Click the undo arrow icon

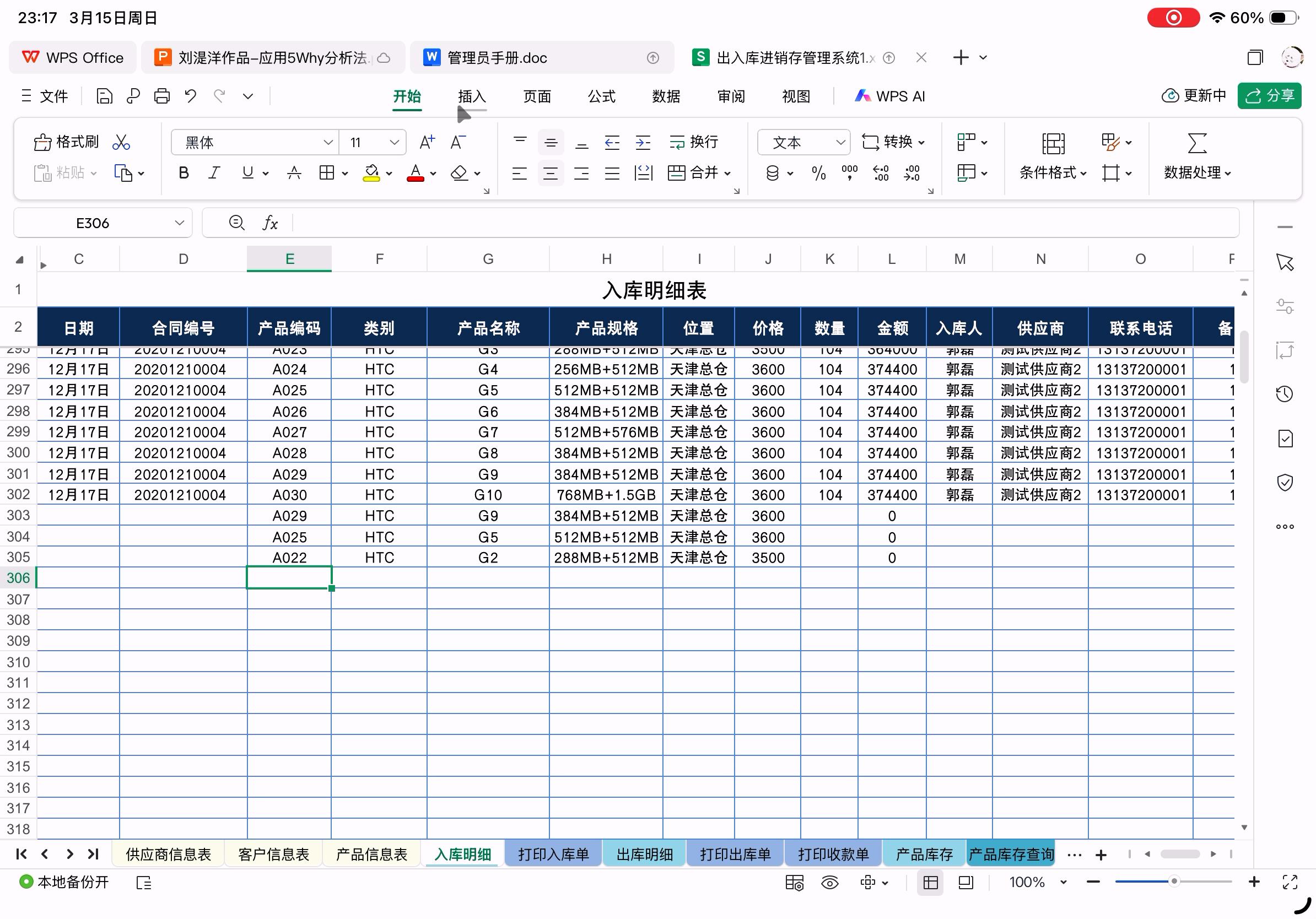coord(190,96)
